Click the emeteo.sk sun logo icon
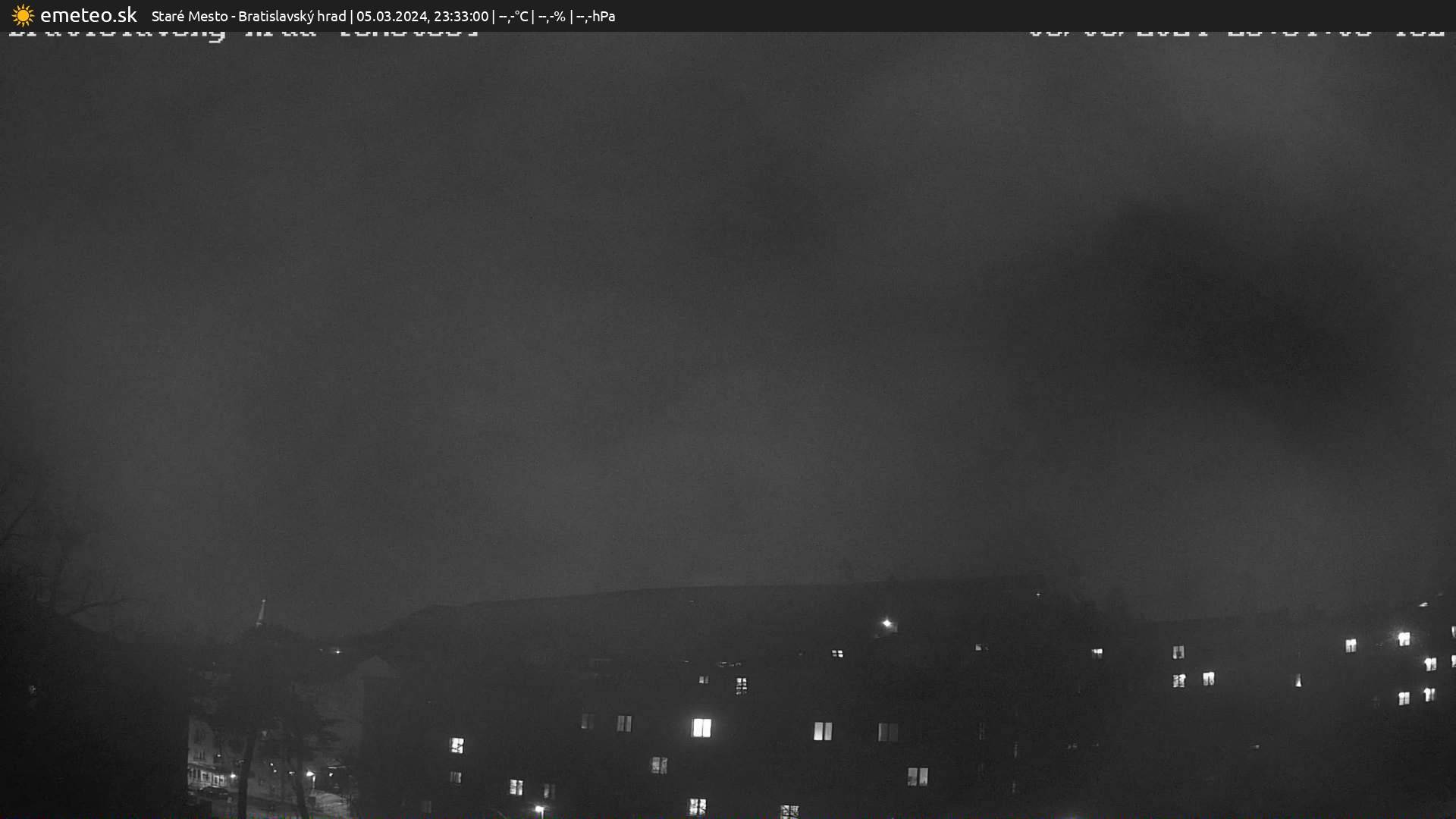The height and width of the screenshot is (819, 1456). (23, 15)
